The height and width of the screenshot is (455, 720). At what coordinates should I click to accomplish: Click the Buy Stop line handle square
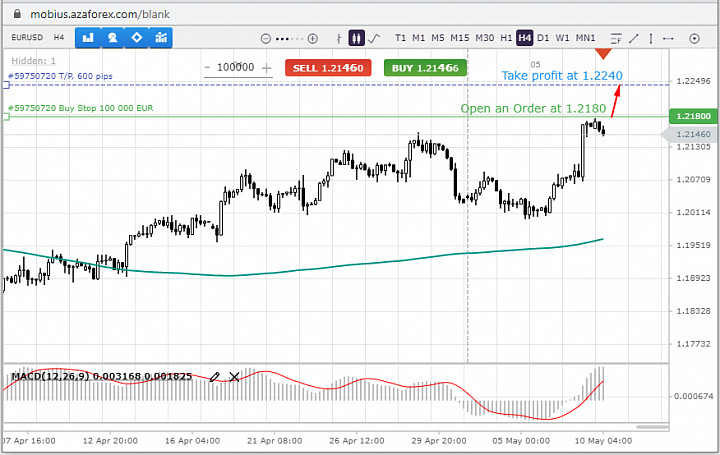[6, 117]
